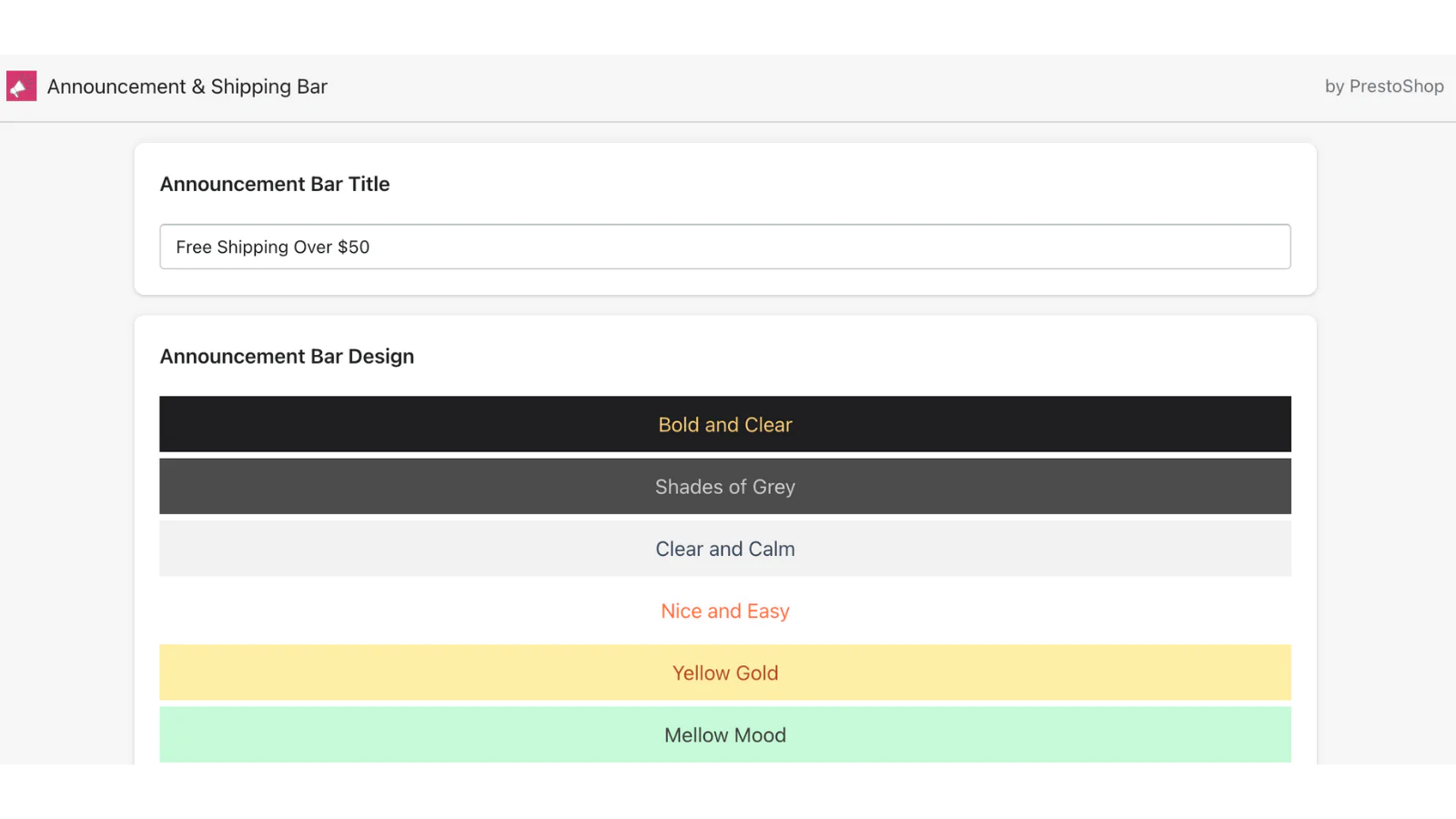Image resolution: width=1456 pixels, height=819 pixels.
Task: Click the Free Shipping Over $50 text
Action: (x=273, y=248)
